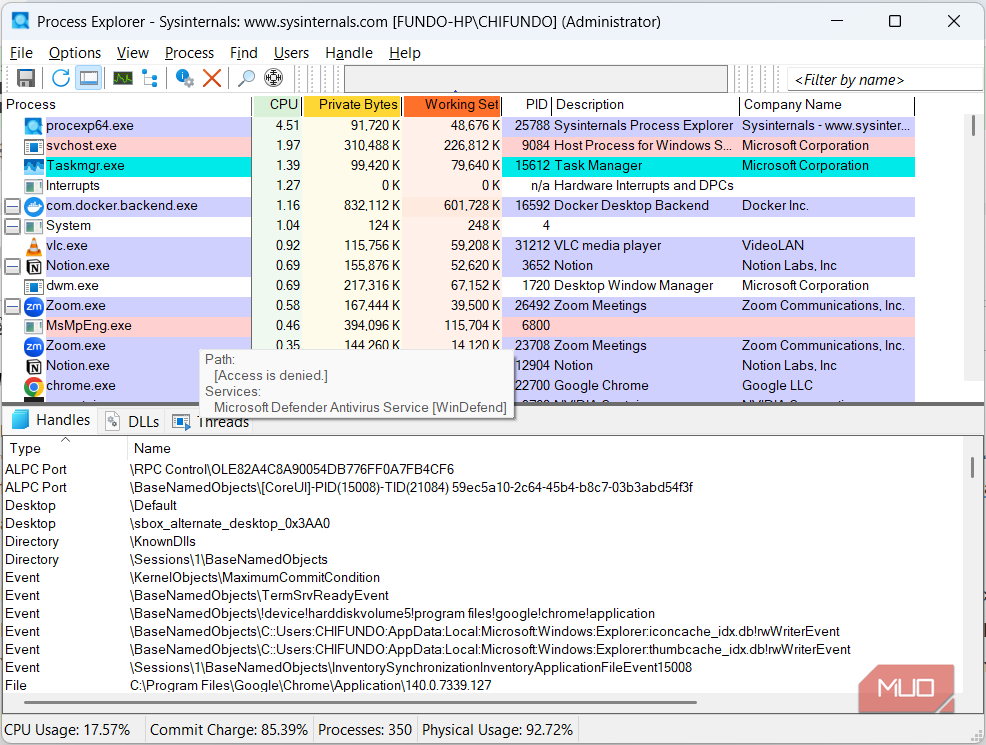Image resolution: width=986 pixels, height=745 pixels.
Task: Sort by the Process column header
Action: tap(126, 105)
